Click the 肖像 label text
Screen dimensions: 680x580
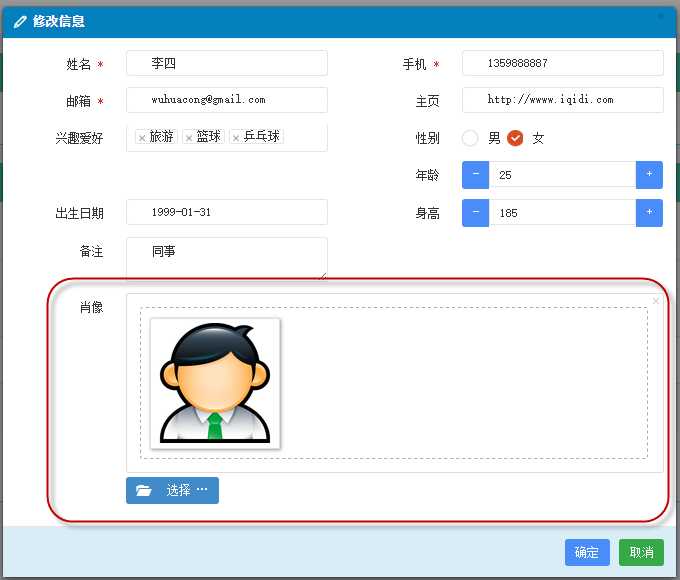92,307
